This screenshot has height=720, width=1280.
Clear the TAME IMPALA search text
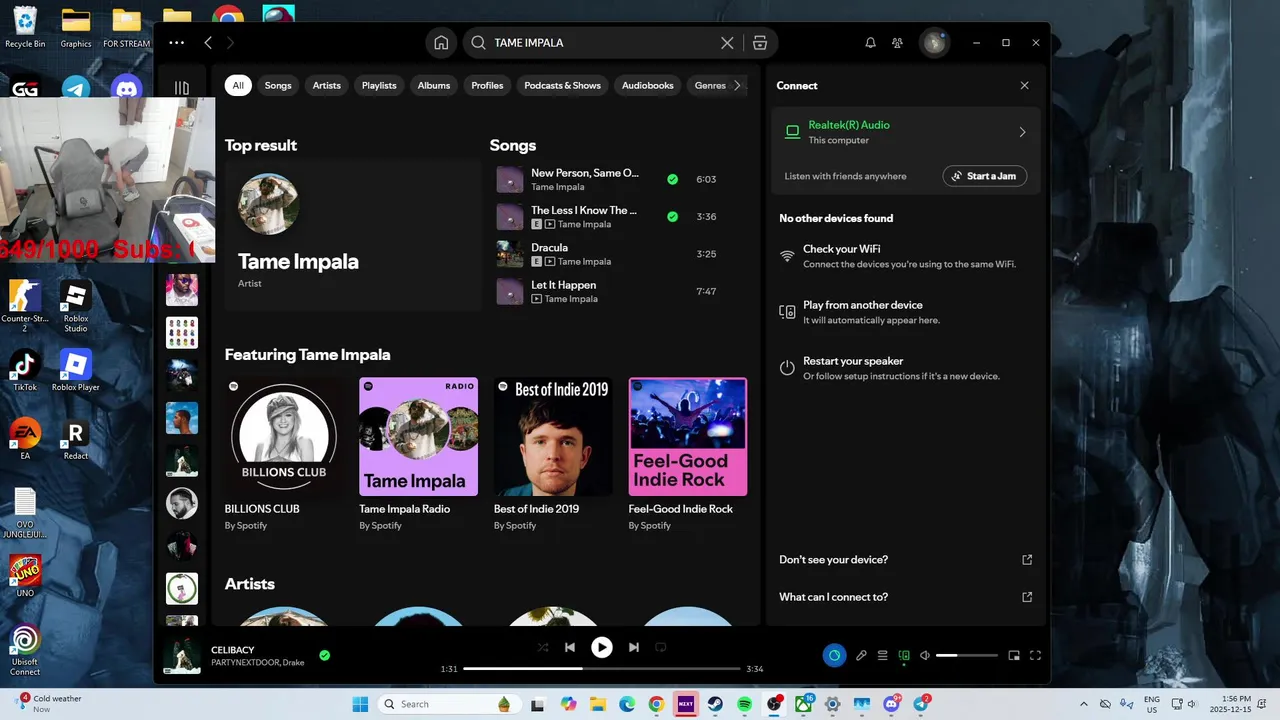[x=727, y=43]
